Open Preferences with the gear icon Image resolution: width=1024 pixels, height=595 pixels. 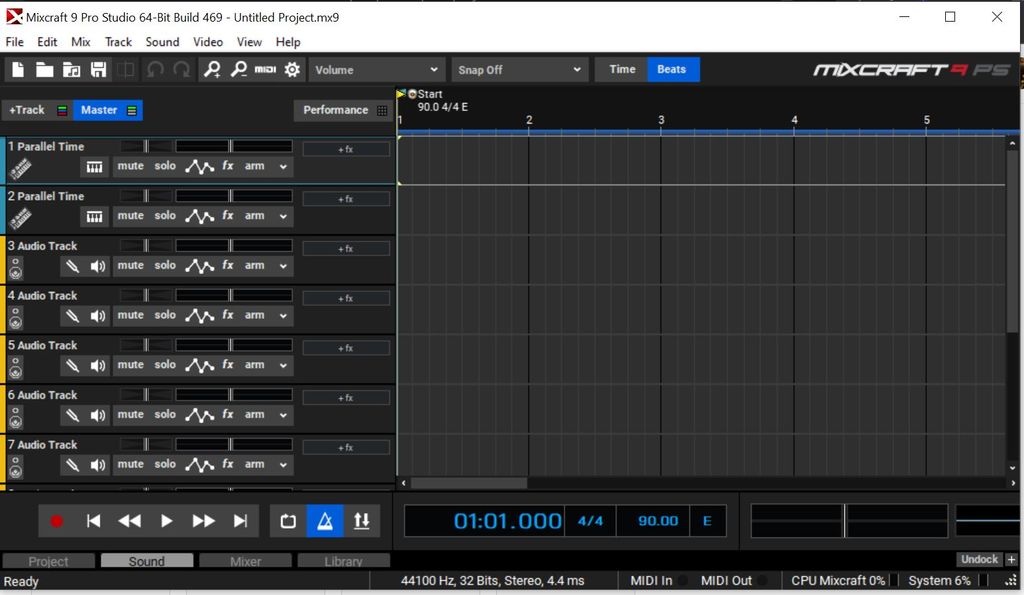click(292, 69)
